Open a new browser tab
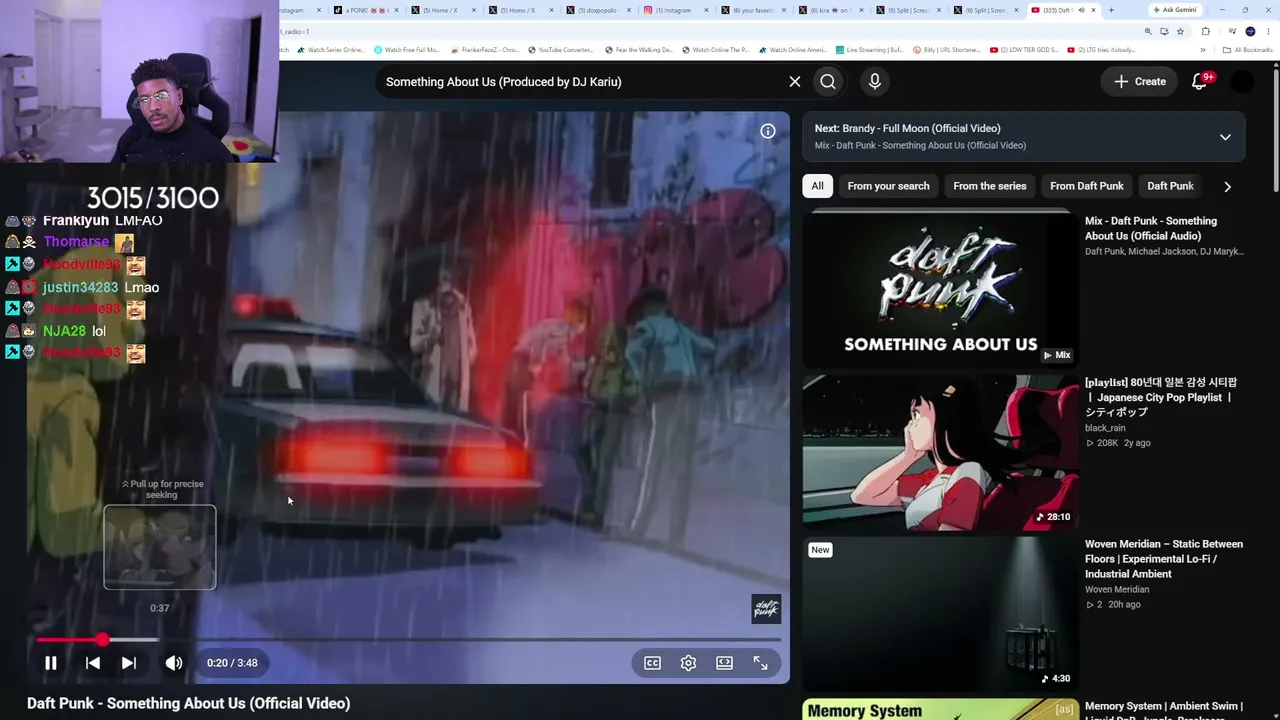1280x720 pixels. coord(1111,10)
